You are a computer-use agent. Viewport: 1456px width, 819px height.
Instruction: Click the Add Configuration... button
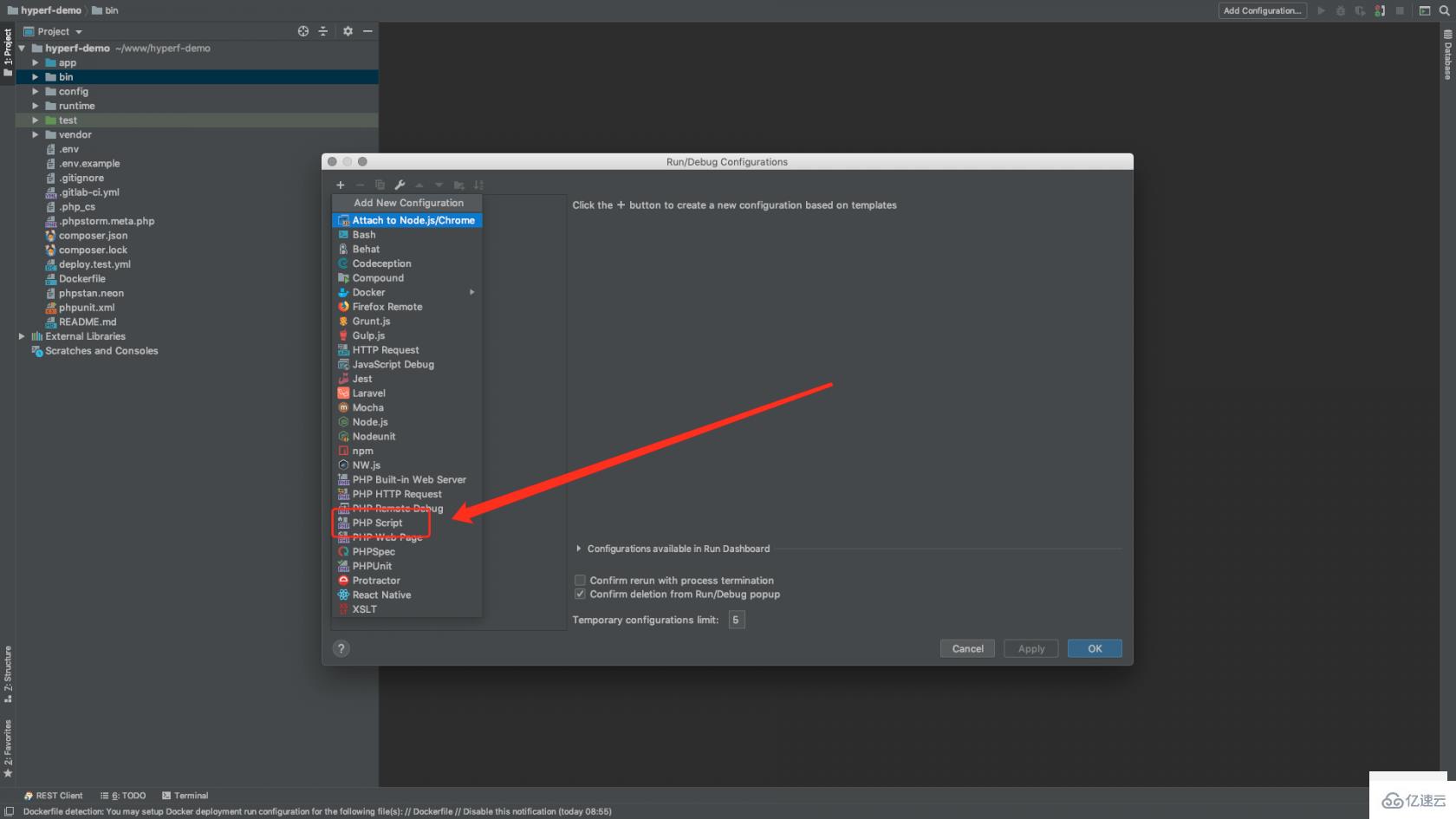click(x=1262, y=10)
